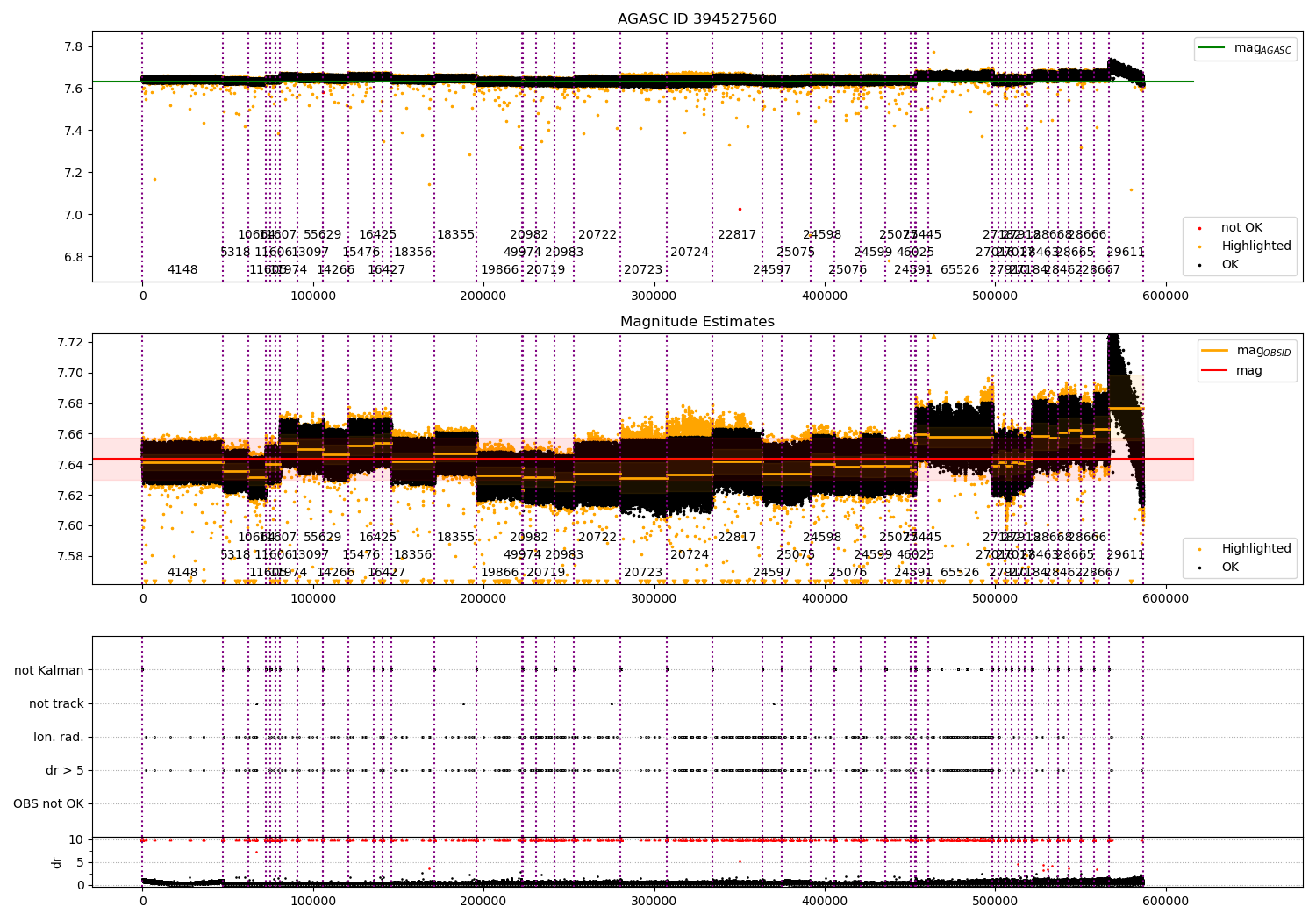This screenshot has width=1316, height=921.
Task: Click x-axis tick 500000 in the bottom panel
Action: tap(996, 901)
